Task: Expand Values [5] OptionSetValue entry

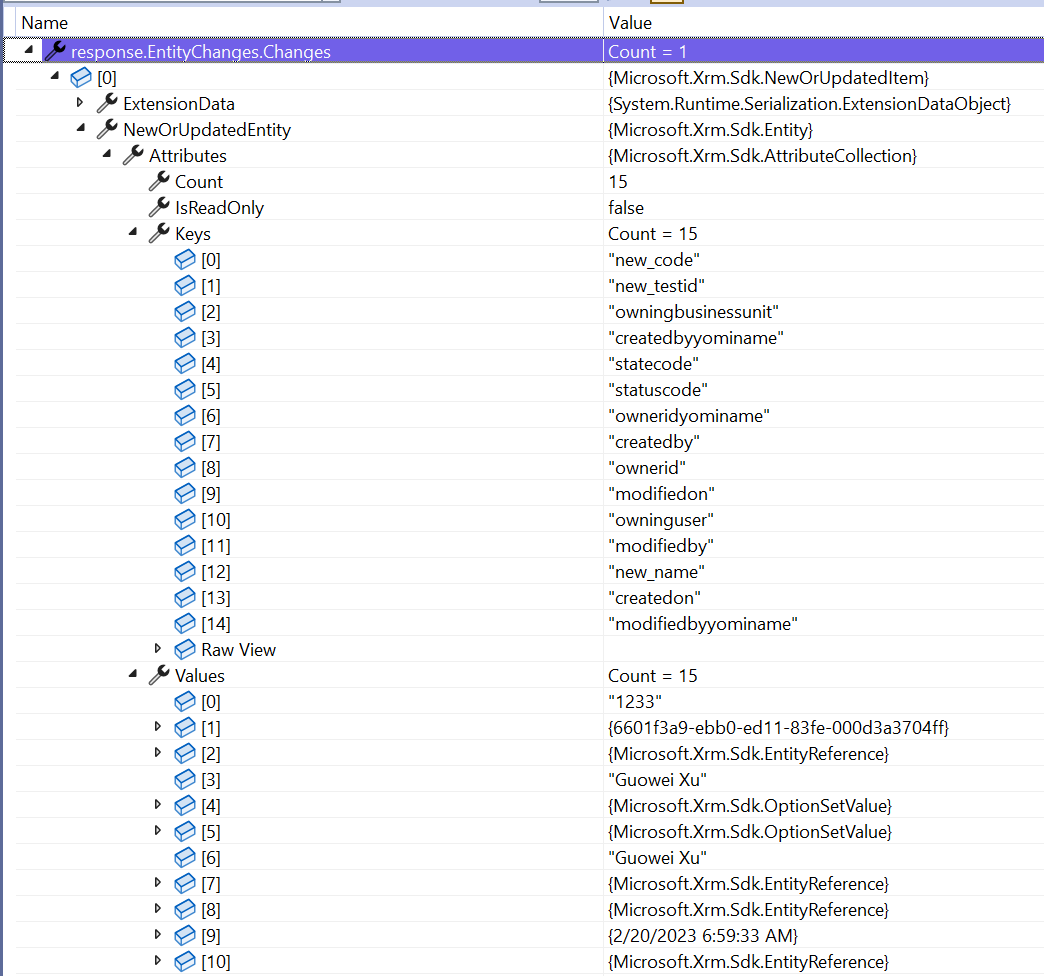Action: 158,830
